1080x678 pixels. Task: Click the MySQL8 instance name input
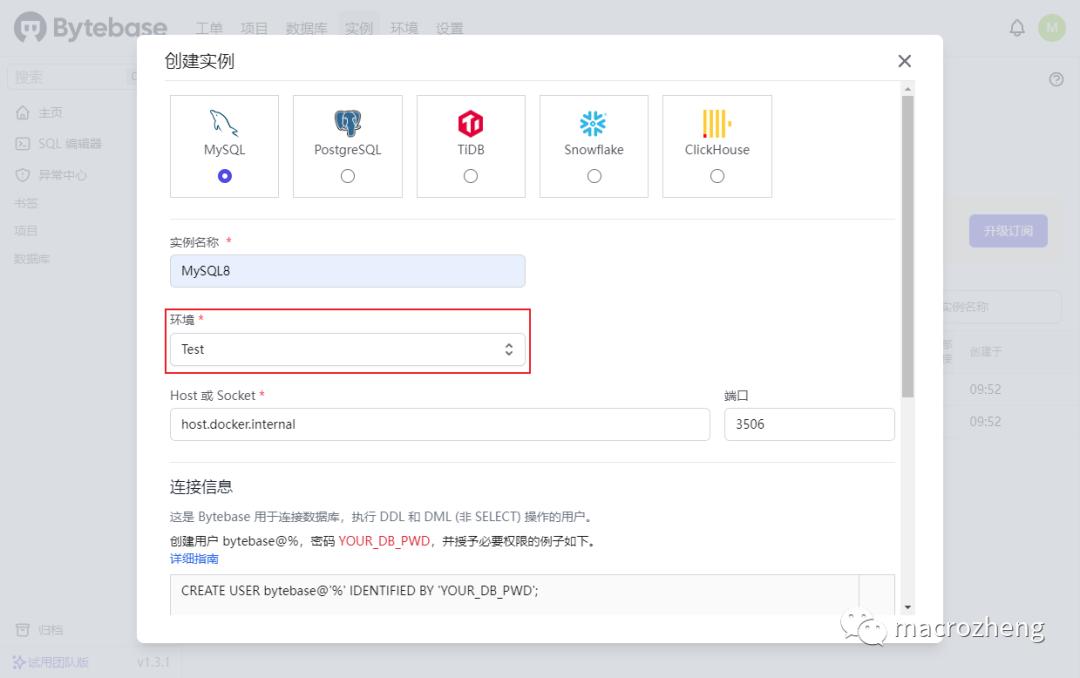coord(347,270)
